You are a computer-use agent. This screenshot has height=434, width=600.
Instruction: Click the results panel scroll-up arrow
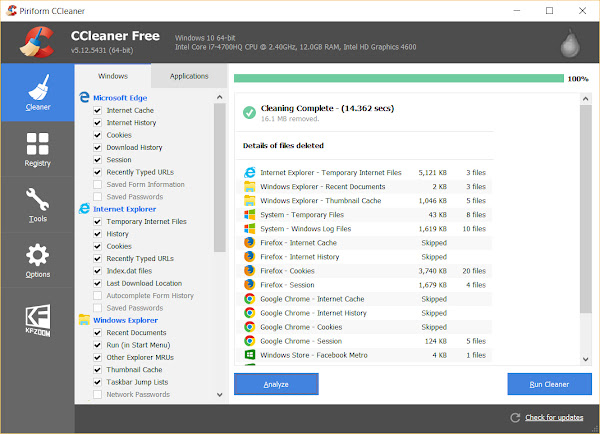tap(585, 99)
